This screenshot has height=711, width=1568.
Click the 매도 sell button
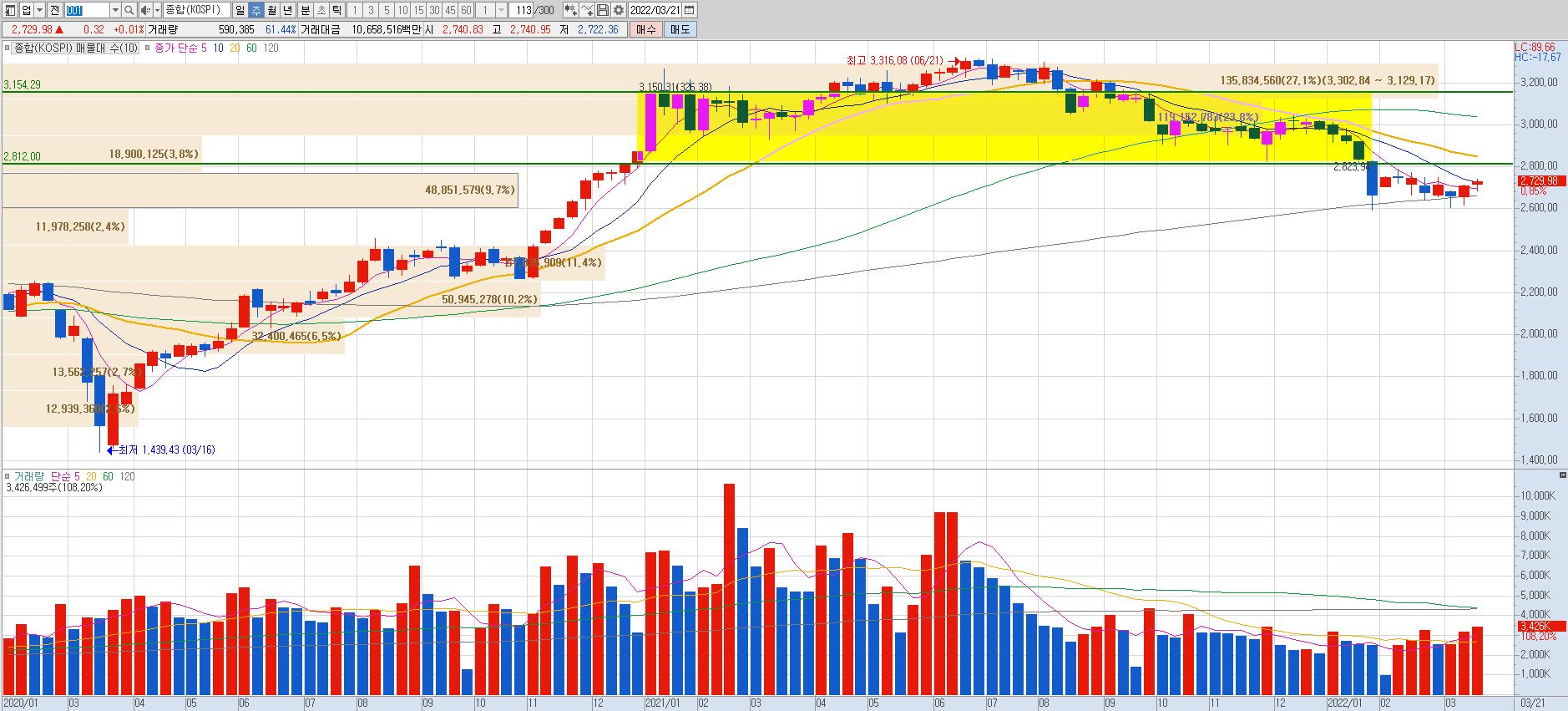pyautogui.click(x=680, y=29)
